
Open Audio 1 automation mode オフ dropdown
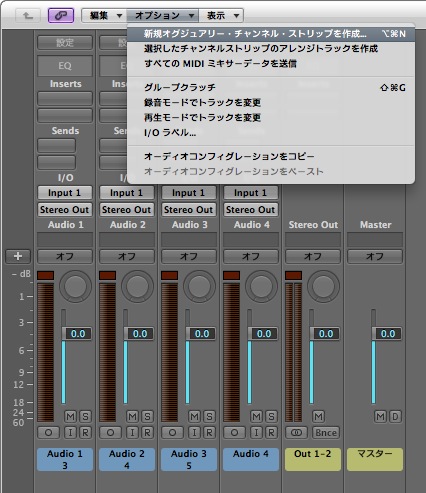click(65, 256)
